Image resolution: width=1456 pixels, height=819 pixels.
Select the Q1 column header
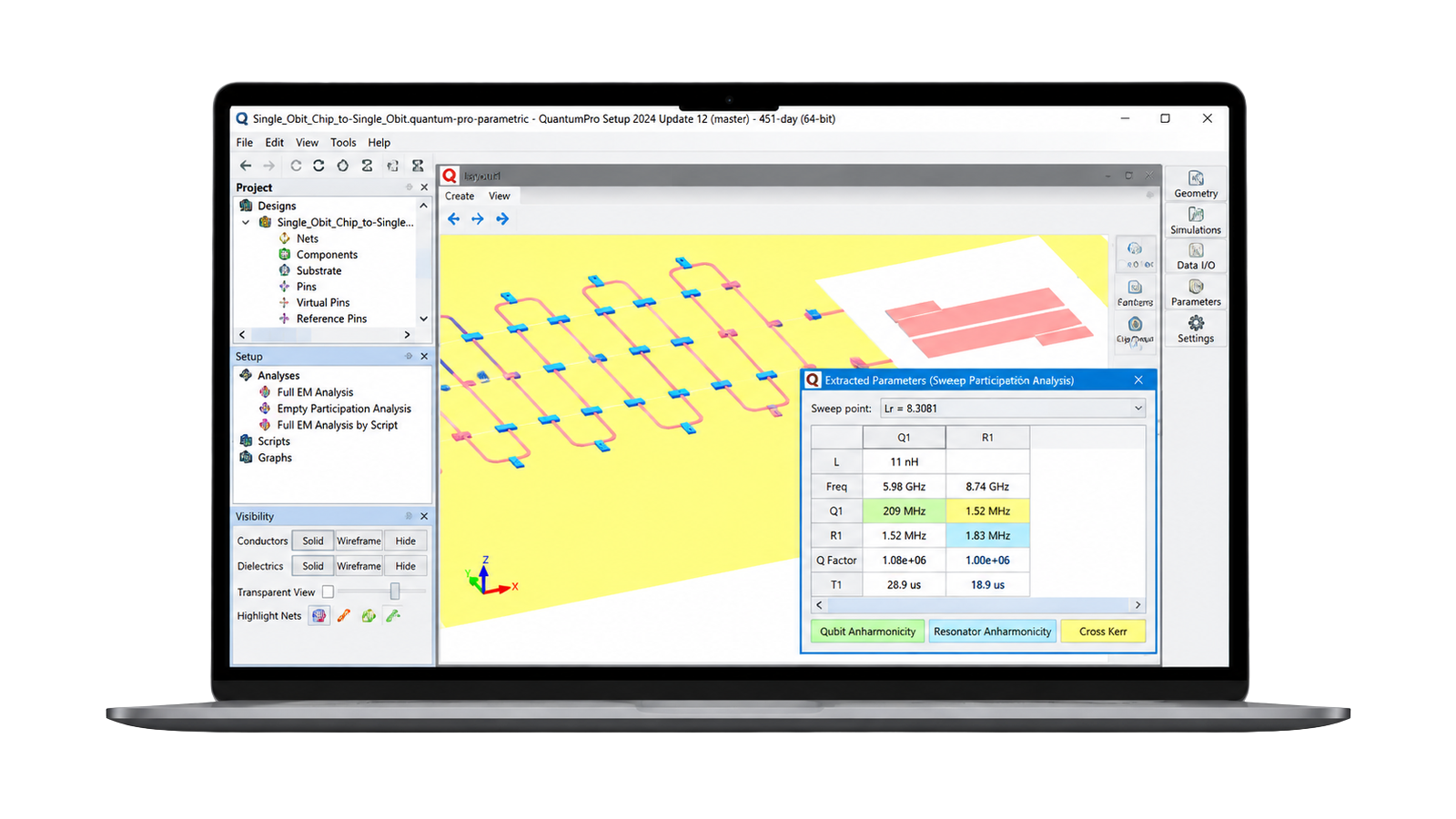click(904, 438)
